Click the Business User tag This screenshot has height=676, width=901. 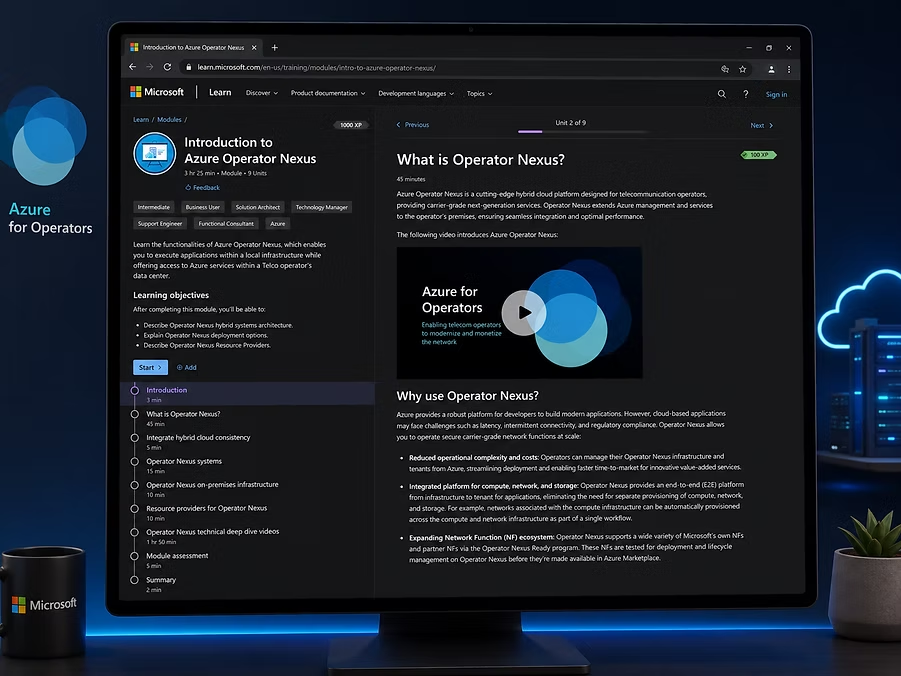[202, 207]
